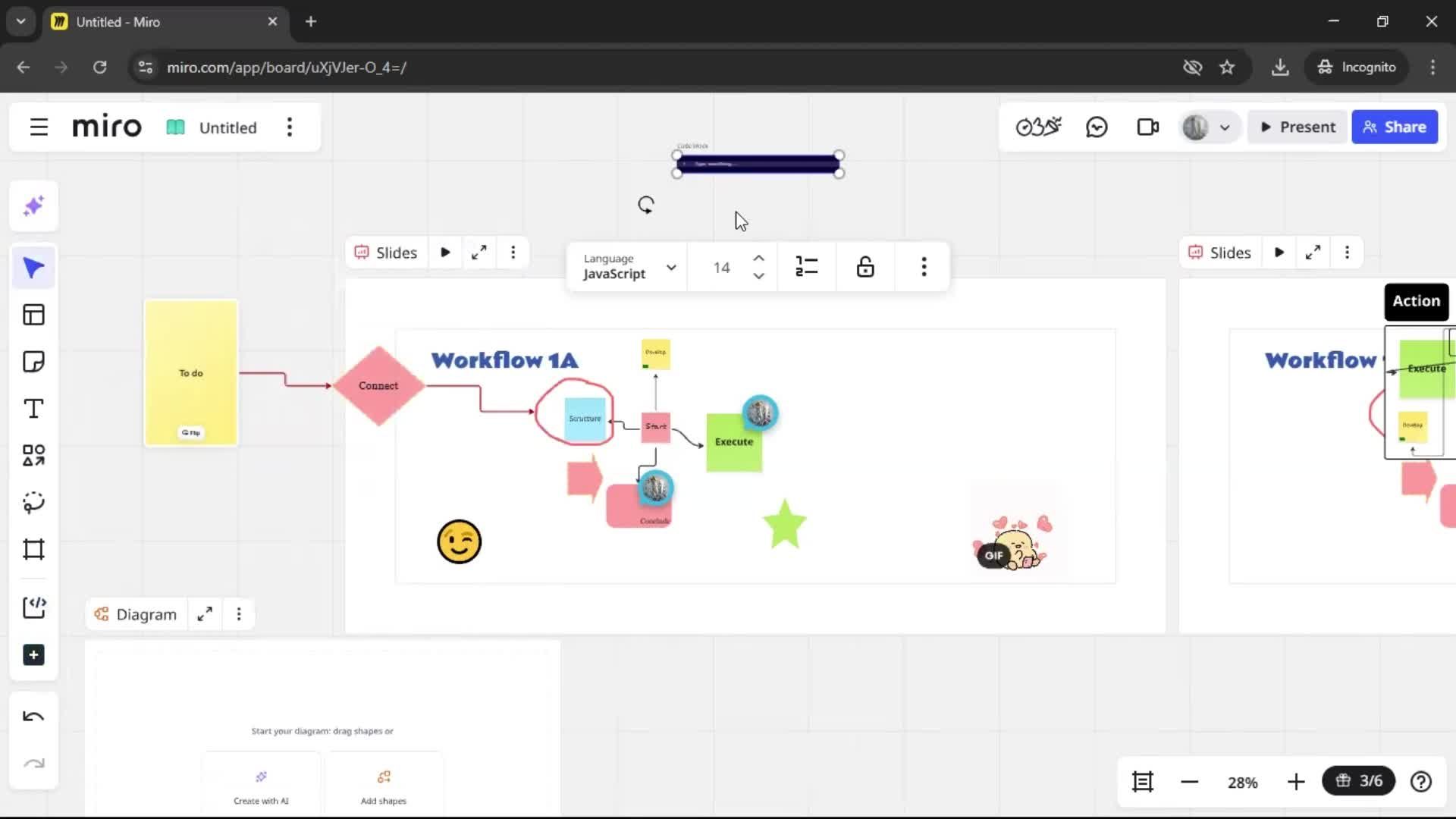Select the yellow To do sticky note
This screenshot has width=1456, height=819.
click(191, 372)
